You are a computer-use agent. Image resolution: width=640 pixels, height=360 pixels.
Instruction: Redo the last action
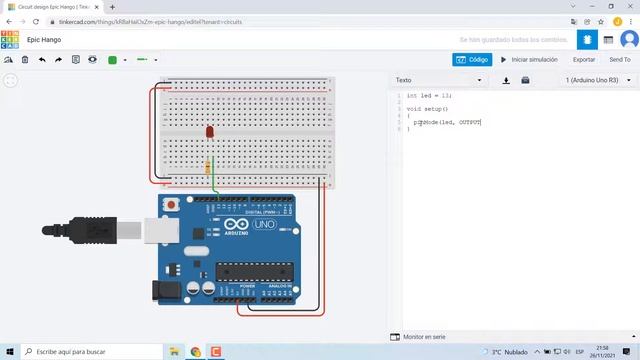58,60
